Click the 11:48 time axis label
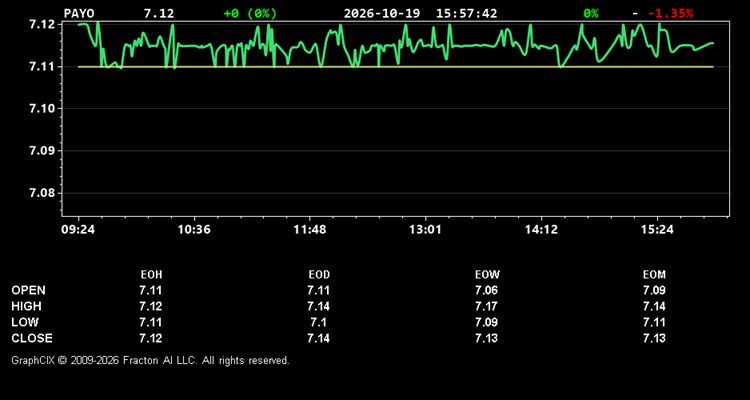This screenshot has width=750, height=400. click(x=310, y=230)
